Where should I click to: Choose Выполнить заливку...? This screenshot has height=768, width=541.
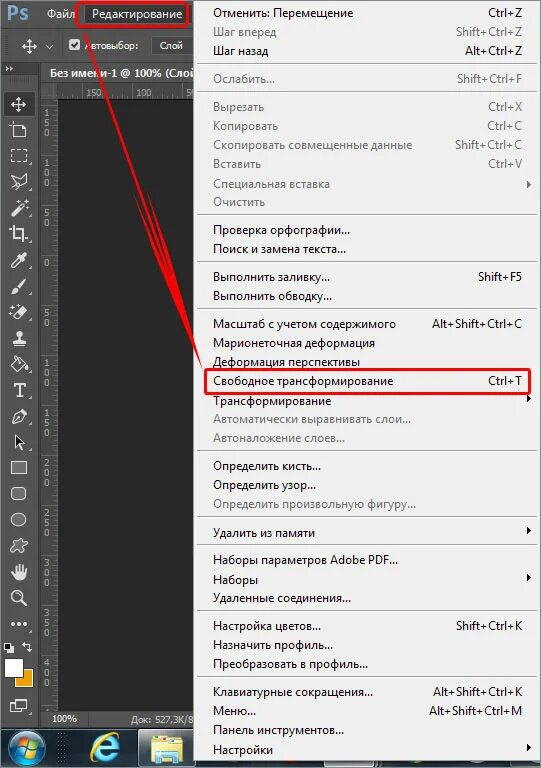click(x=367, y=277)
